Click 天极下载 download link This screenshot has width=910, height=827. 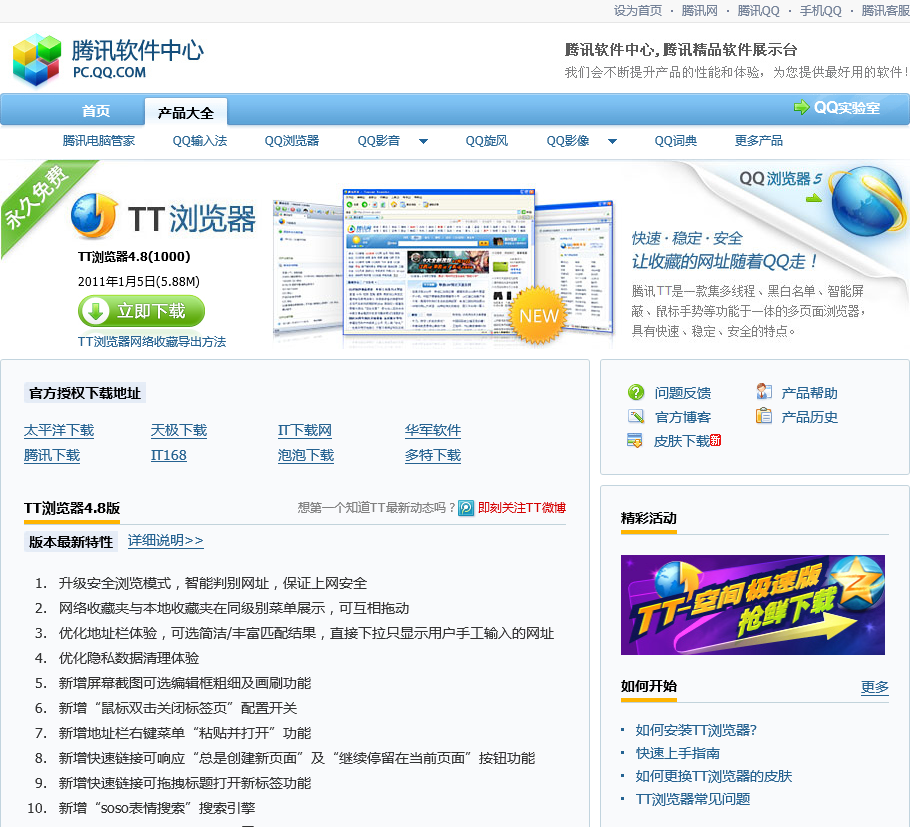(x=179, y=430)
